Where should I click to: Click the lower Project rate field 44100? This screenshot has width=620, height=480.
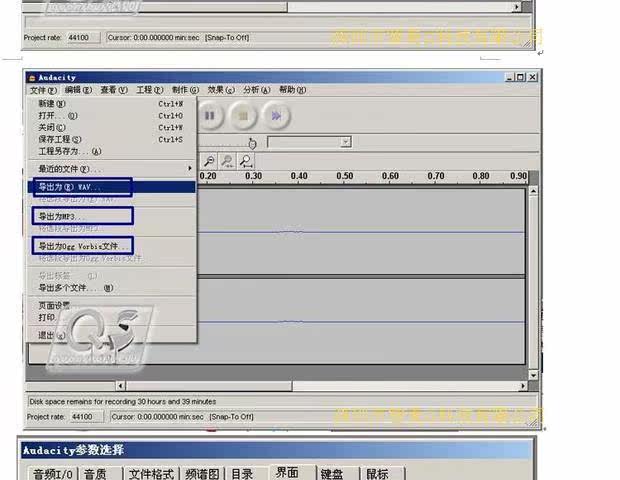(x=86, y=417)
